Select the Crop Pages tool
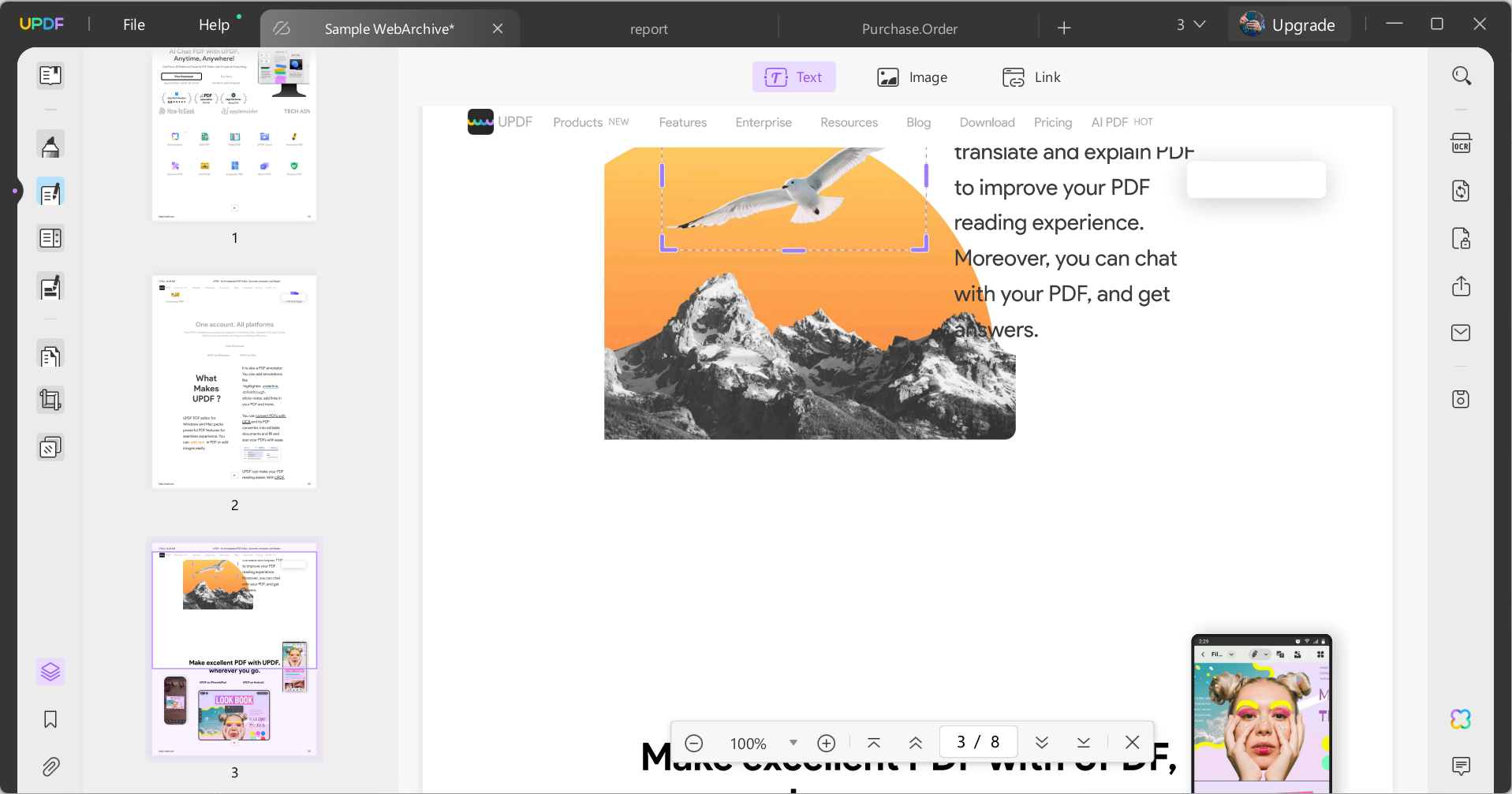The image size is (1512, 794). pos(50,399)
